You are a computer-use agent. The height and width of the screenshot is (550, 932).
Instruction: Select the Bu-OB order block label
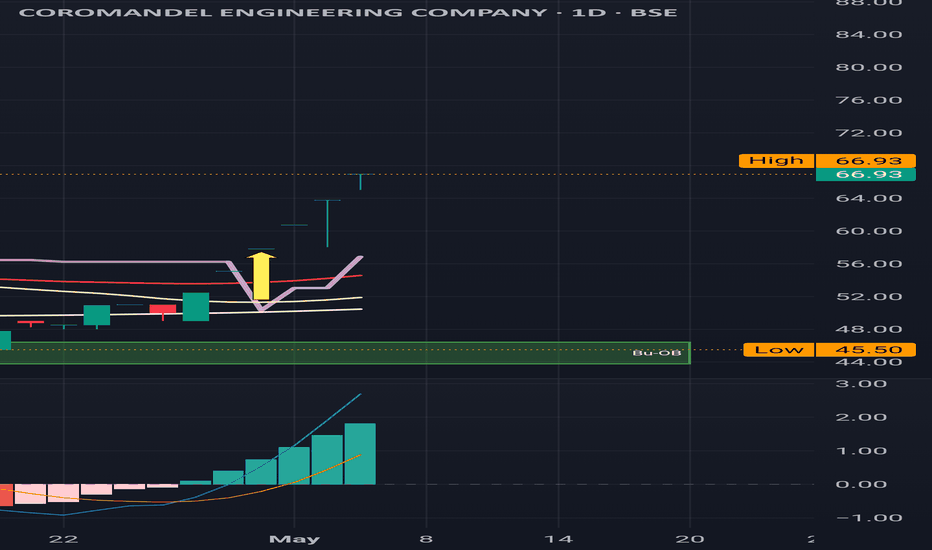pyautogui.click(x=656, y=353)
